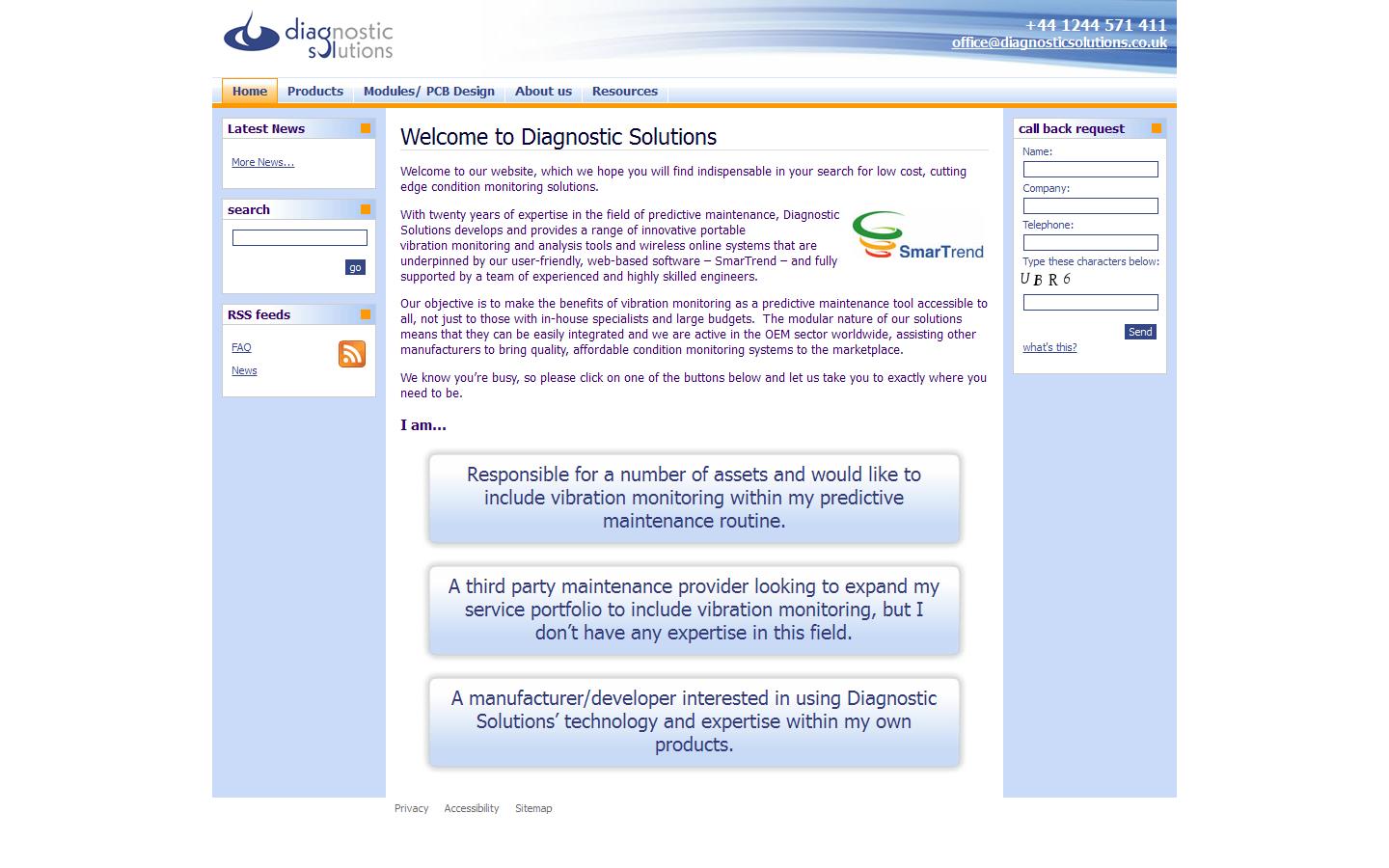Viewport: 1389px width, 868px height.
Task: Click the go search button
Action: tap(355, 267)
